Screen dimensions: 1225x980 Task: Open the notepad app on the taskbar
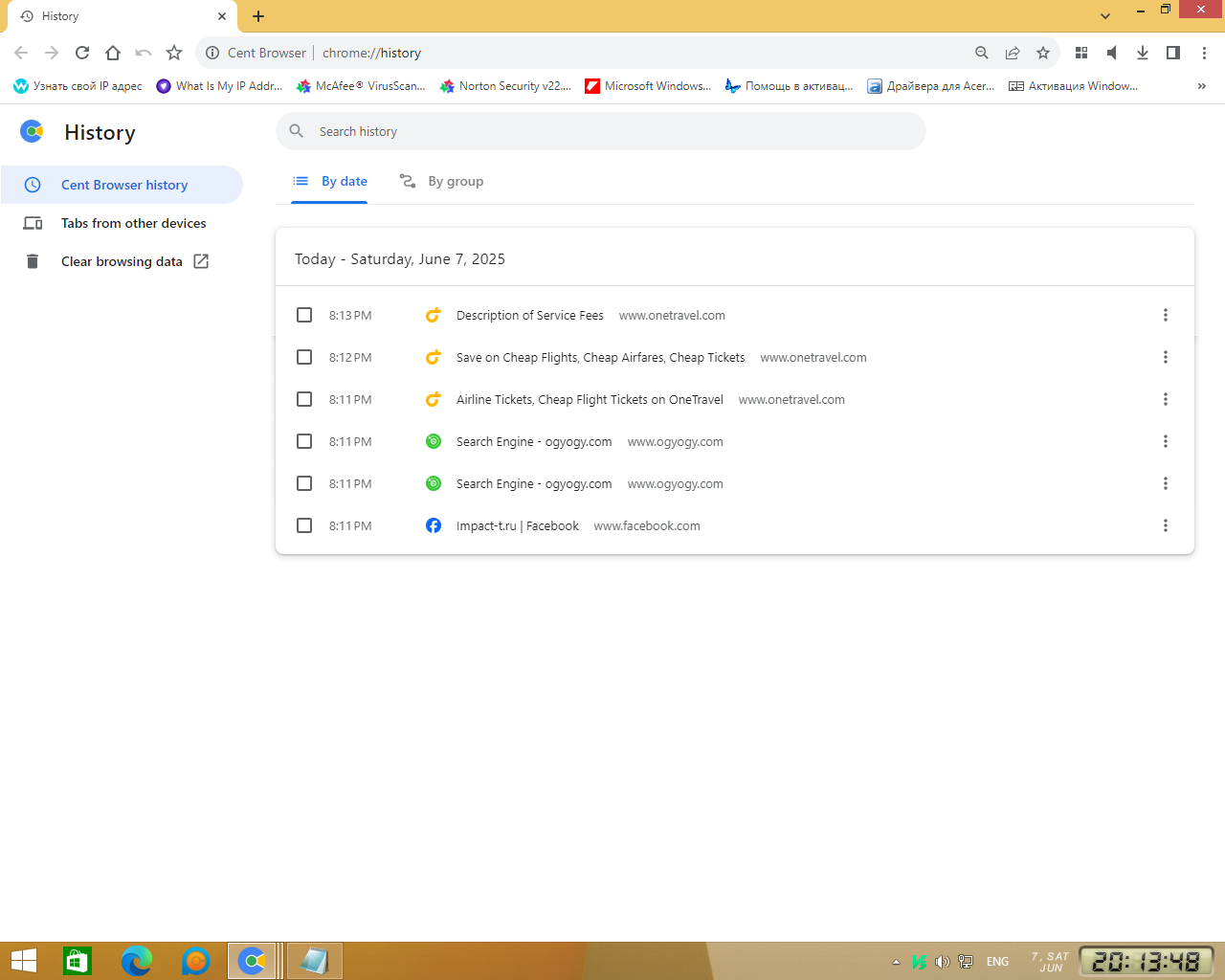pos(314,961)
